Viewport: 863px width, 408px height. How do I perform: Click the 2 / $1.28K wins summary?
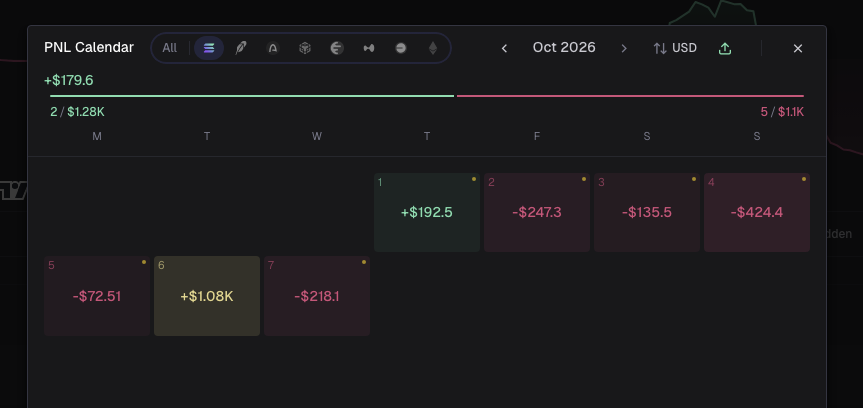pos(78,112)
